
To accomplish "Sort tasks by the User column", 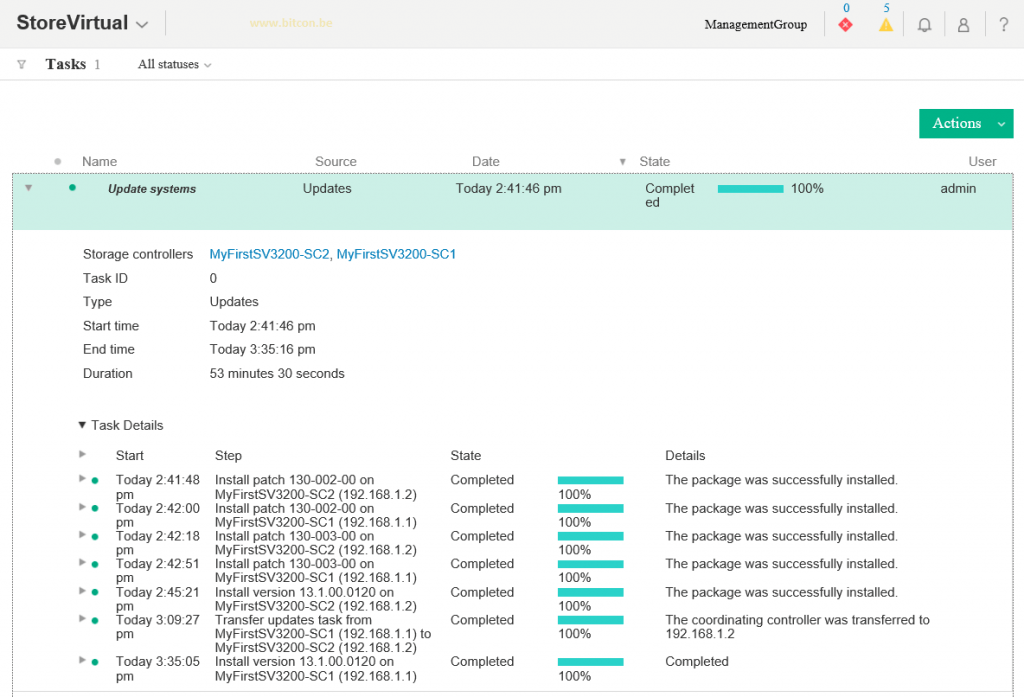I will tap(982, 161).
